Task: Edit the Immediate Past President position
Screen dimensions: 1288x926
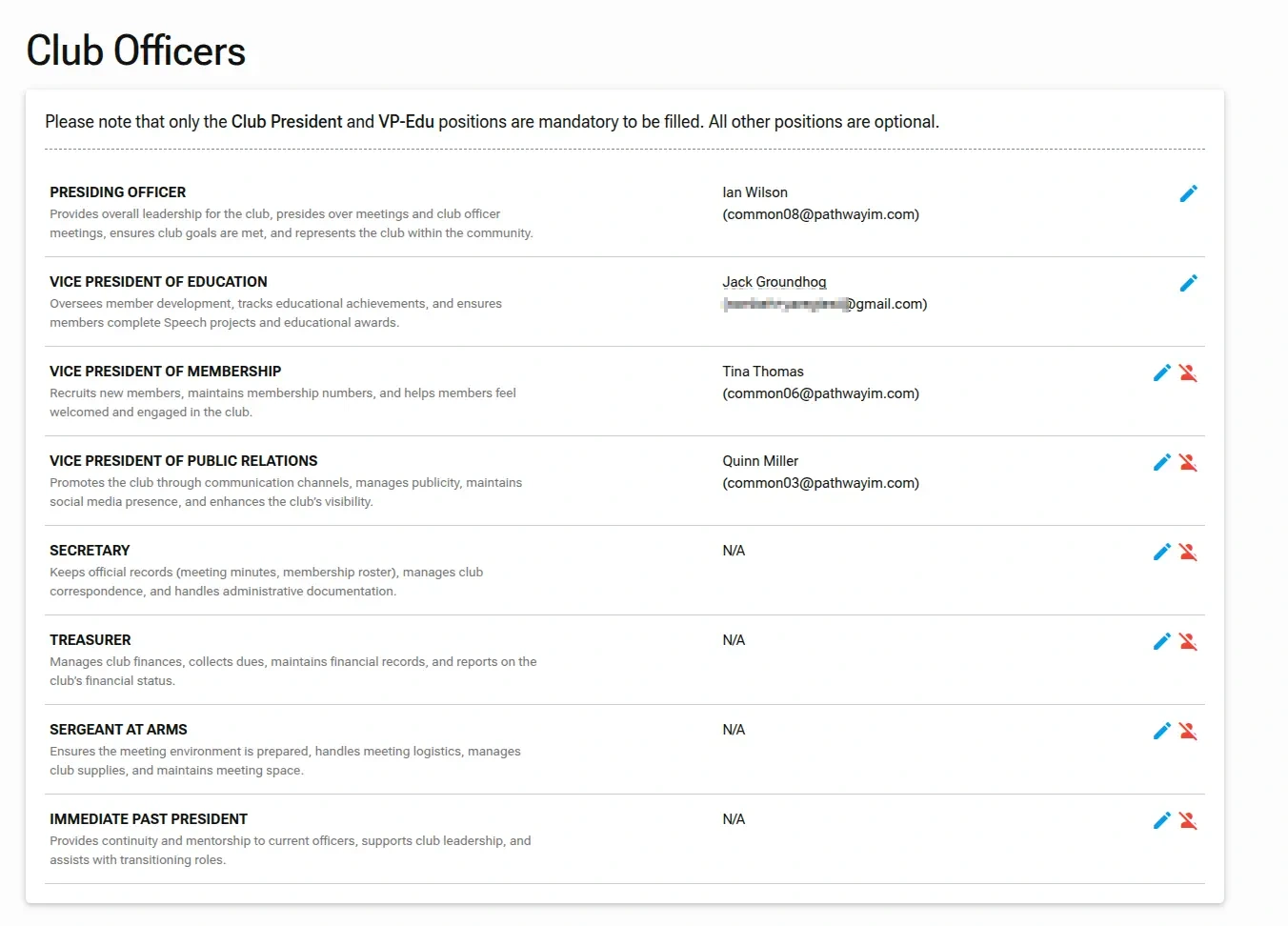Action: click(1161, 821)
